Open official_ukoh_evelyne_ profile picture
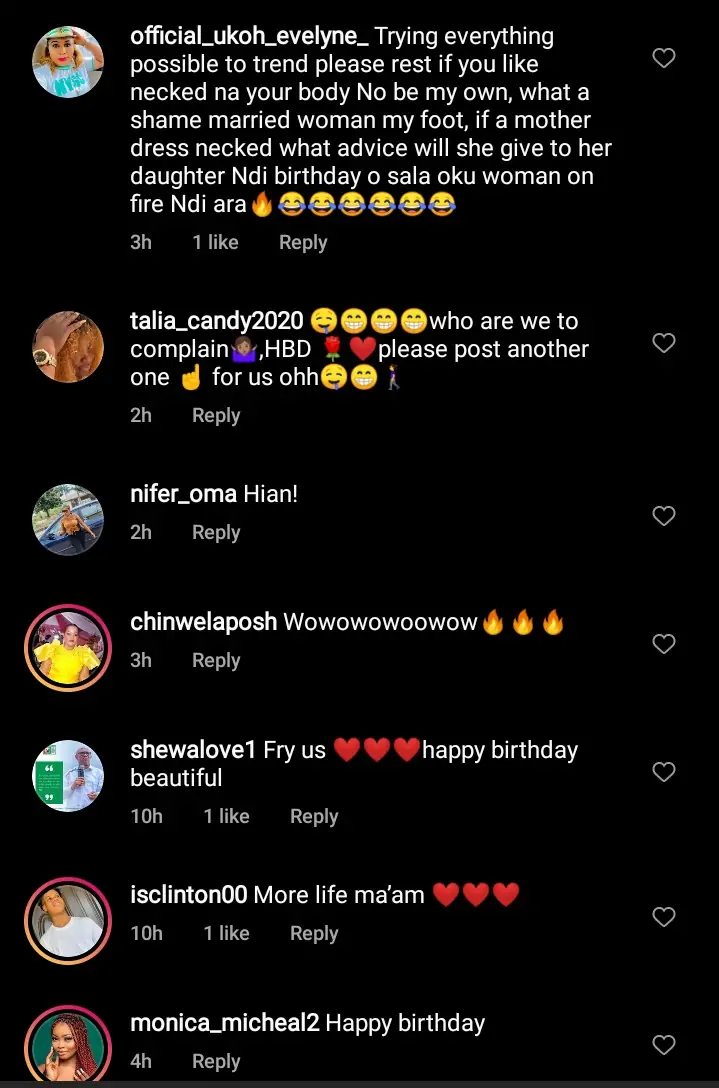719x1088 pixels. click(68, 62)
